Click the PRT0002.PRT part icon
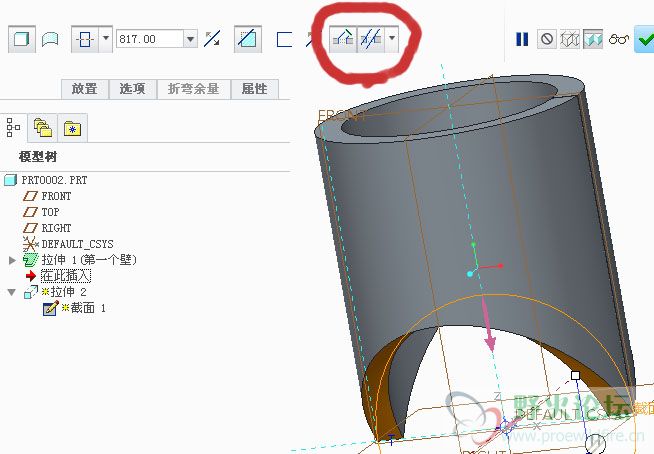The width and height of the screenshot is (654, 454). pos(10,180)
